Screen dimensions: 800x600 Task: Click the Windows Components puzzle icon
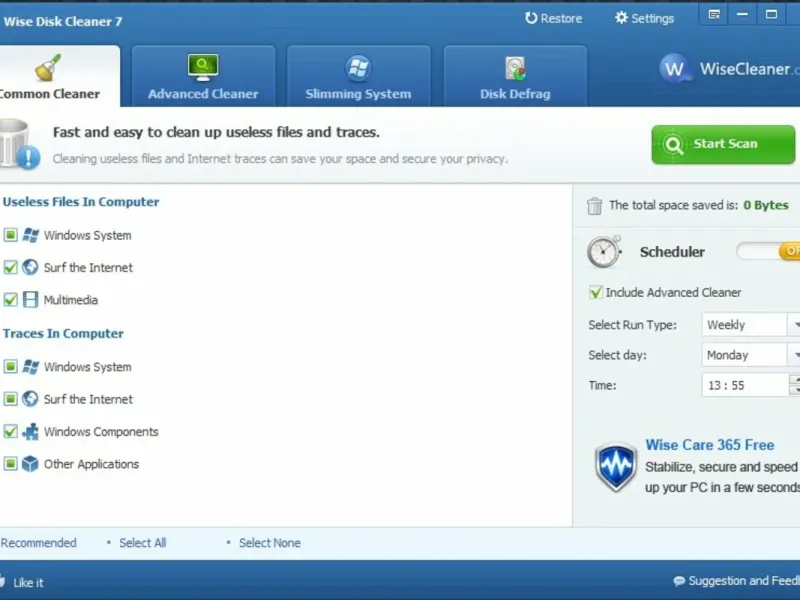click(31, 431)
